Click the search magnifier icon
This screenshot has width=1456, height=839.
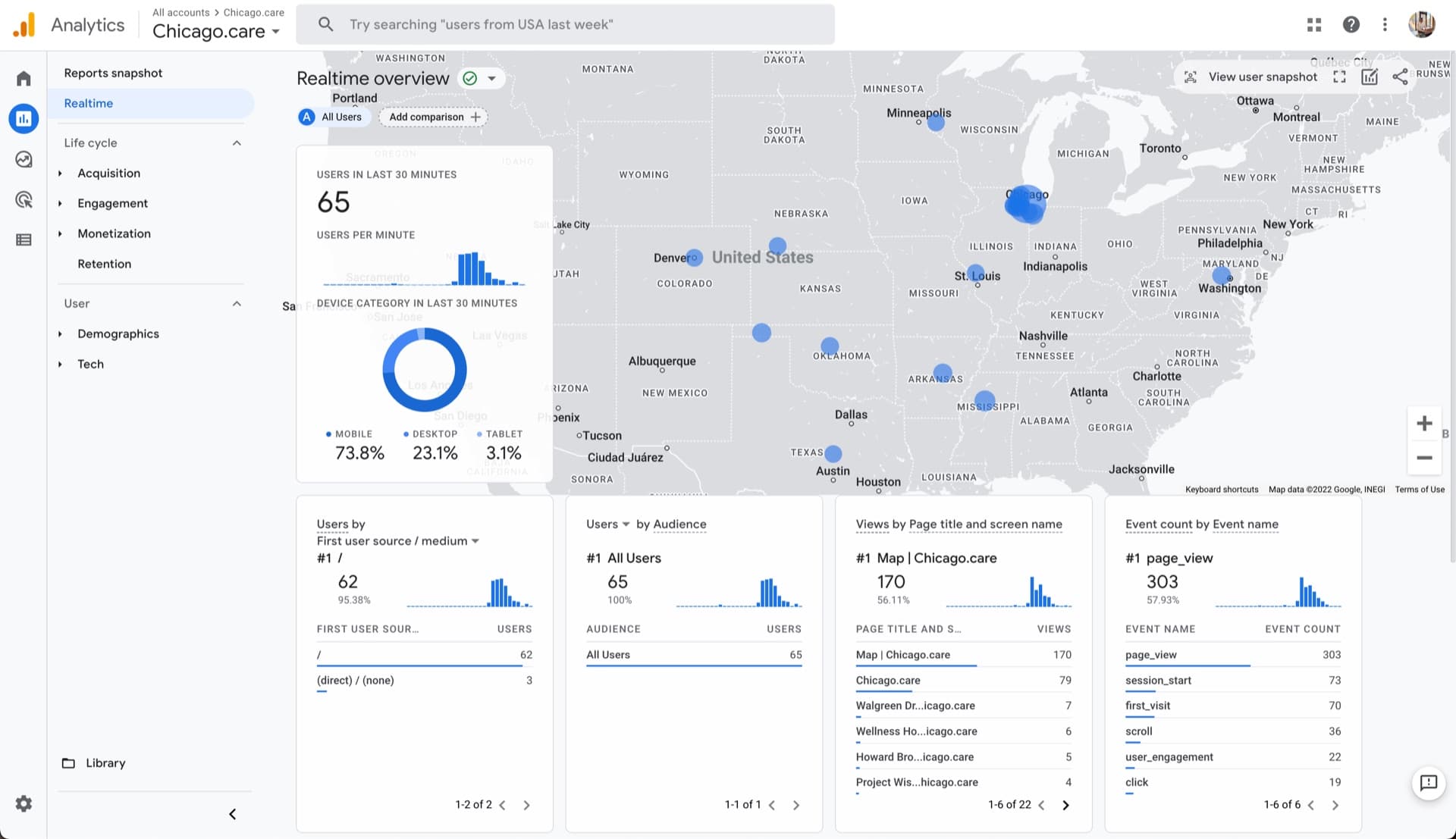pos(325,24)
